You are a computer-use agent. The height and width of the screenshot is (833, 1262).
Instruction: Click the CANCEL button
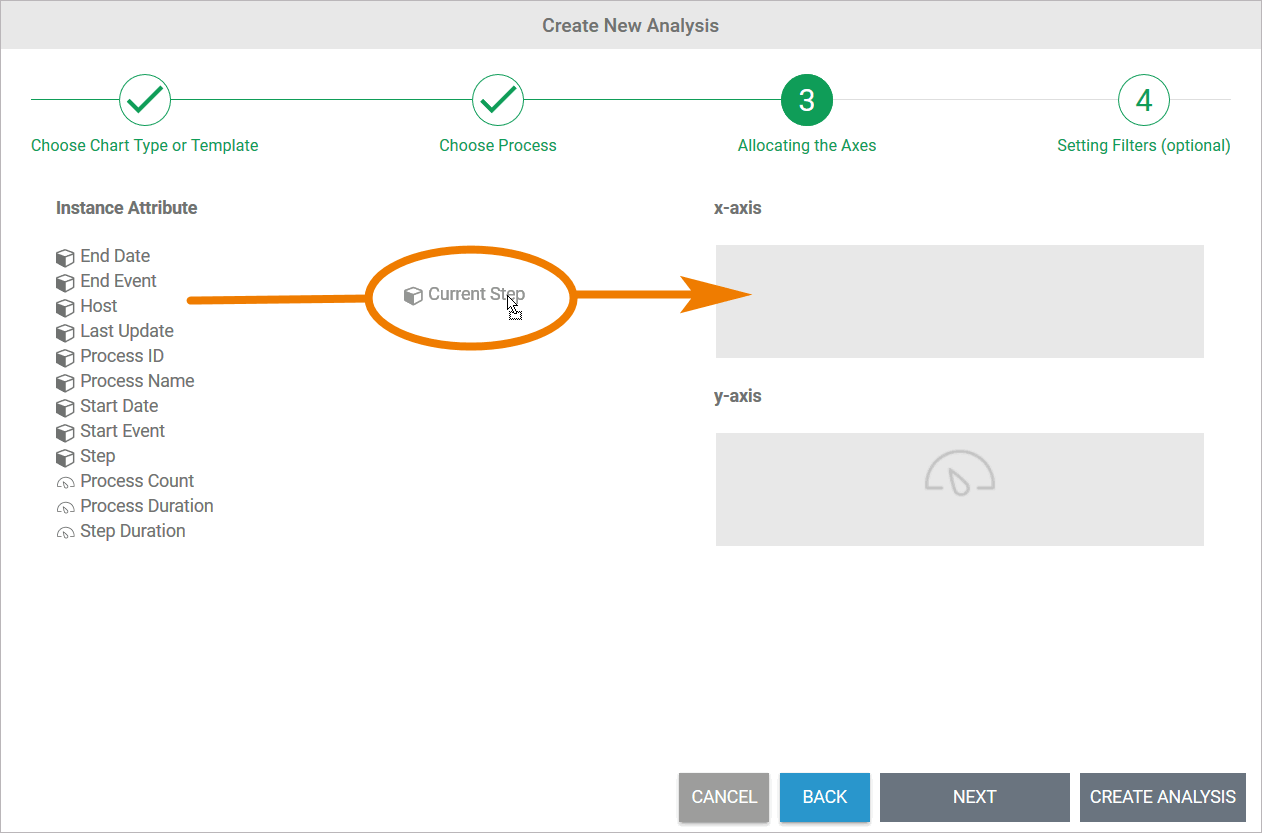pyautogui.click(x=724, y=797)
